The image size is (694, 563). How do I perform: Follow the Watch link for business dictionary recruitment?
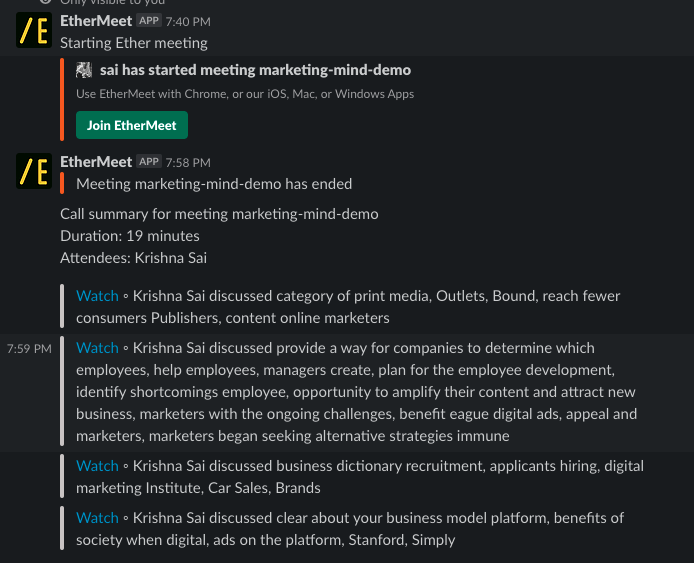pos(97,466)
